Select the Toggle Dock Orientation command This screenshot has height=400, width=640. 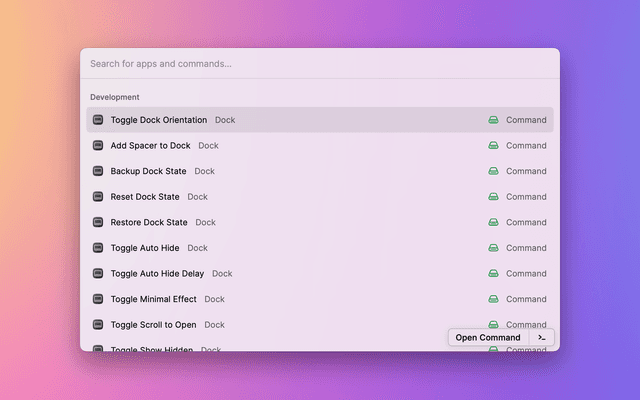tap(159, 120)
